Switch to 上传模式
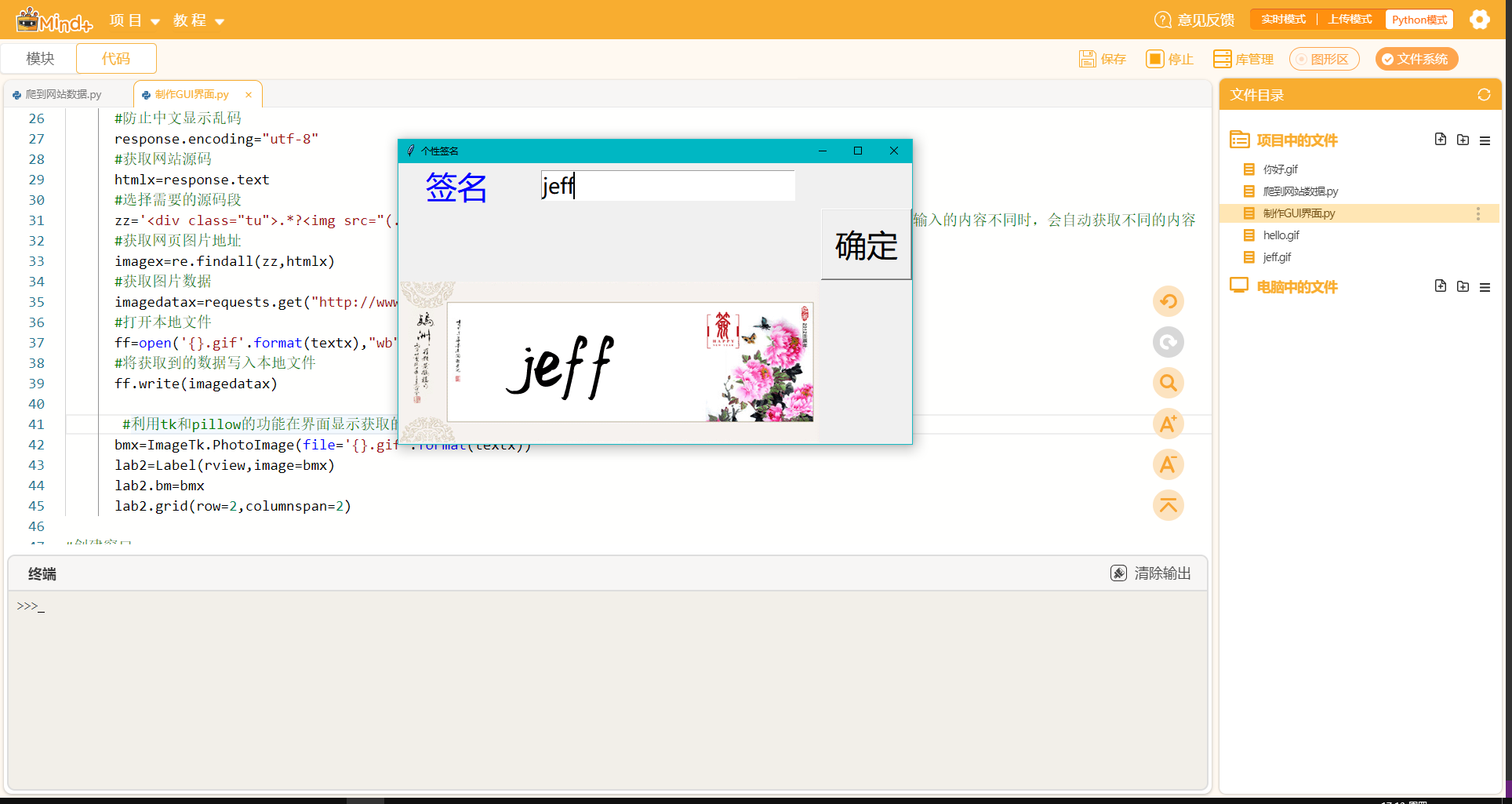This screenshot has height=804, width=1512. point(1350,20)
